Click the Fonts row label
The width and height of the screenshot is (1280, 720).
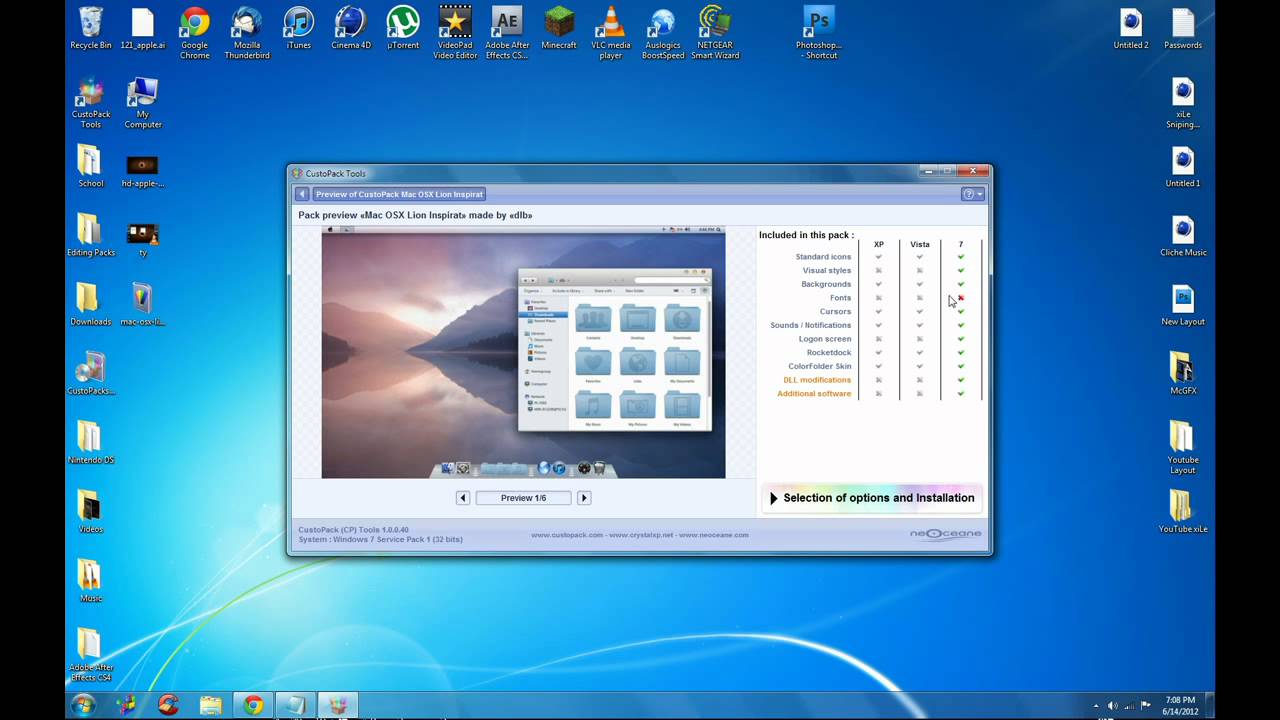pos(840,298)
